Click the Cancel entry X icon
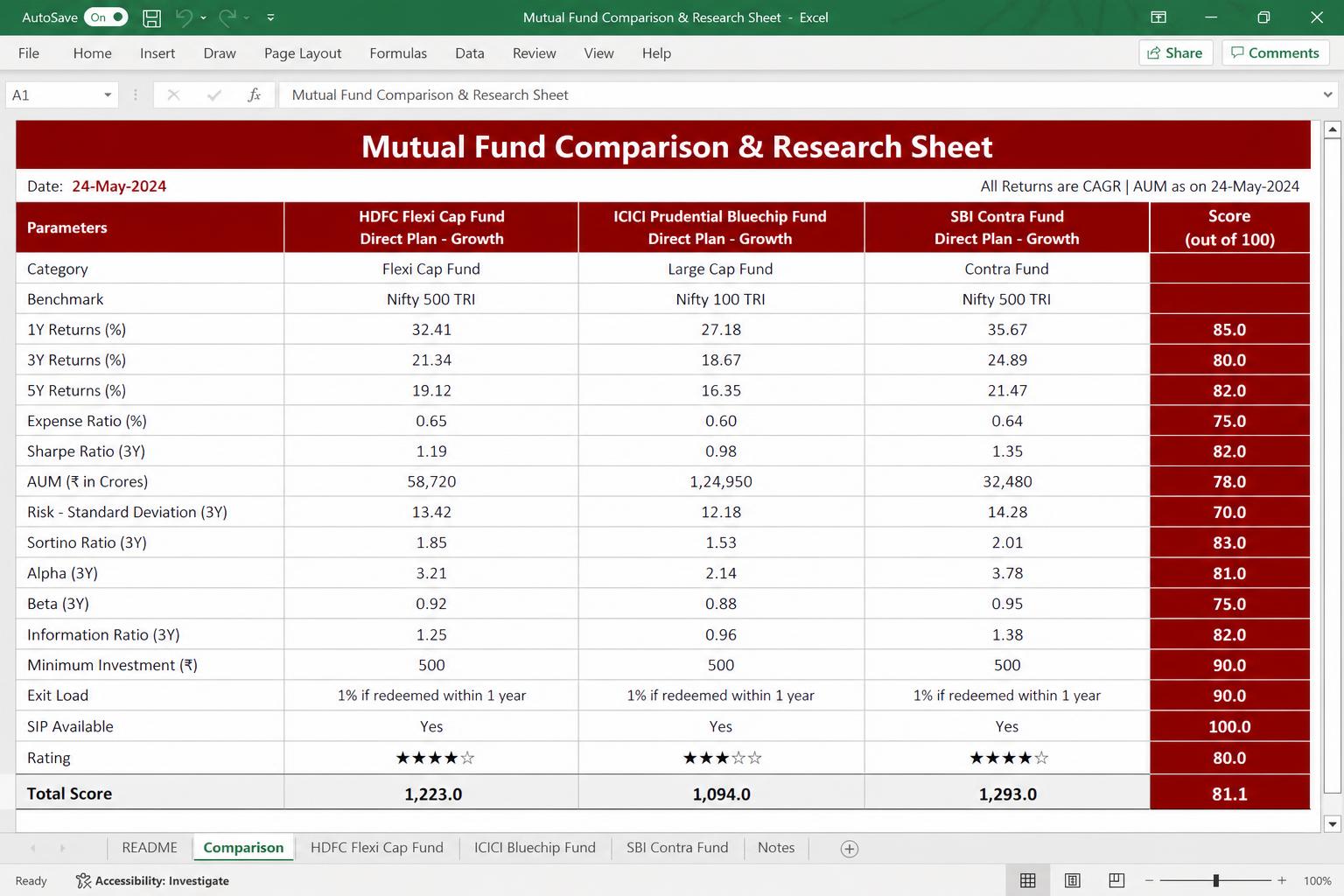The image size is (1344, 896). click(173, 94)
